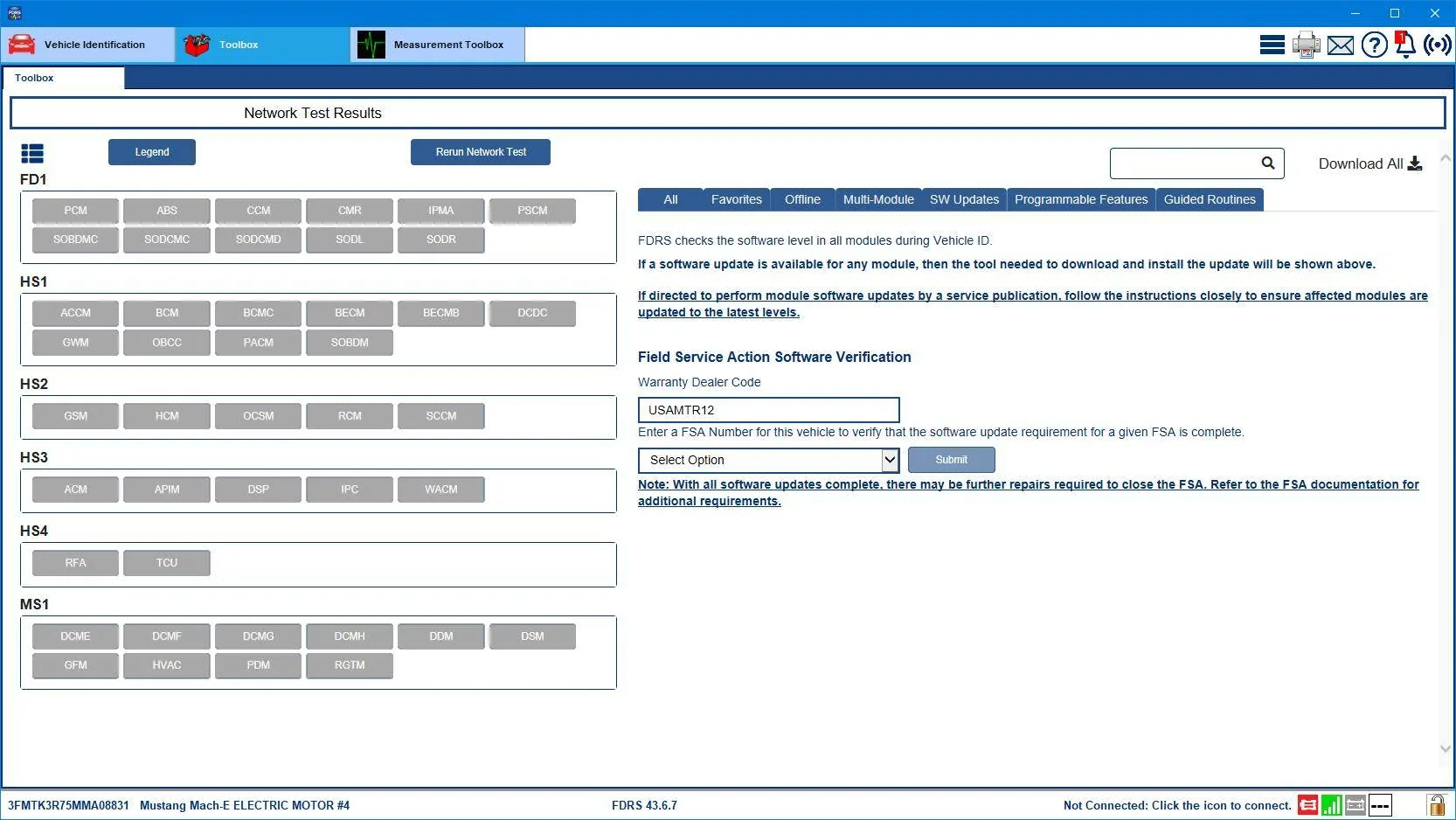
Task: Click the dashes voltage readout box
Action: click(x=1380, y=805)
